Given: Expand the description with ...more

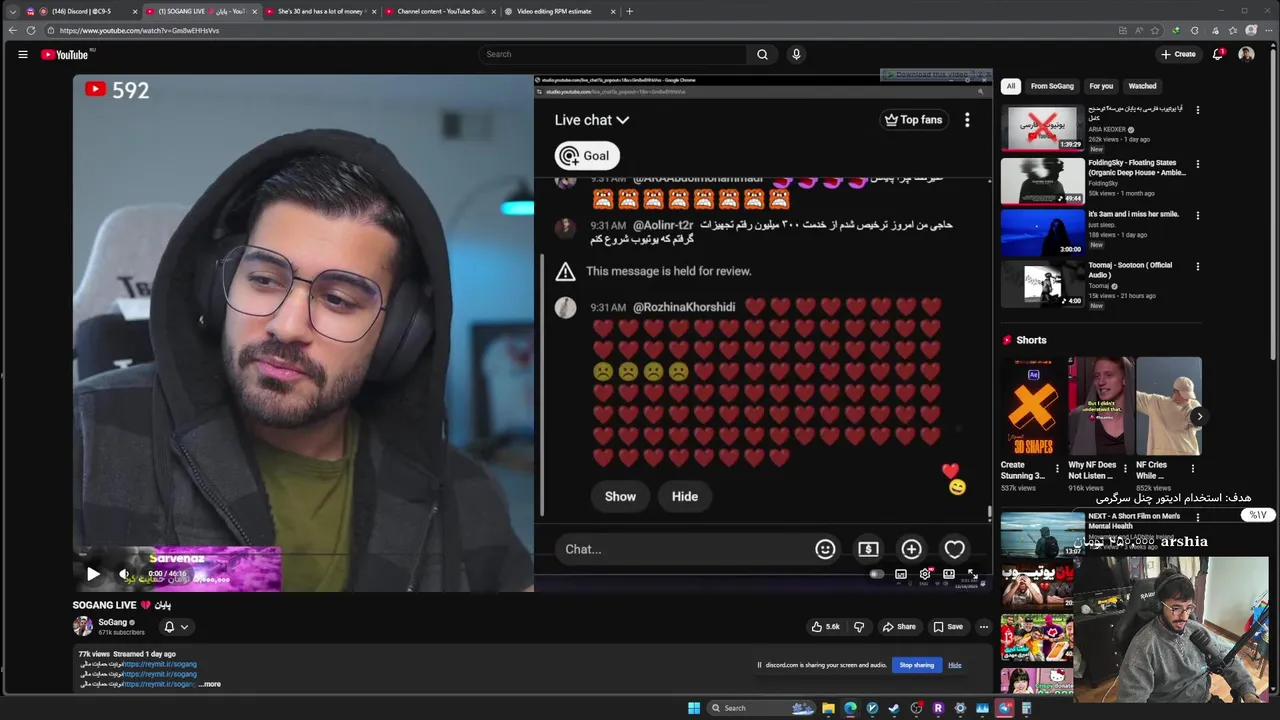Looking at the screenshot, I should (x=210, y=684).
